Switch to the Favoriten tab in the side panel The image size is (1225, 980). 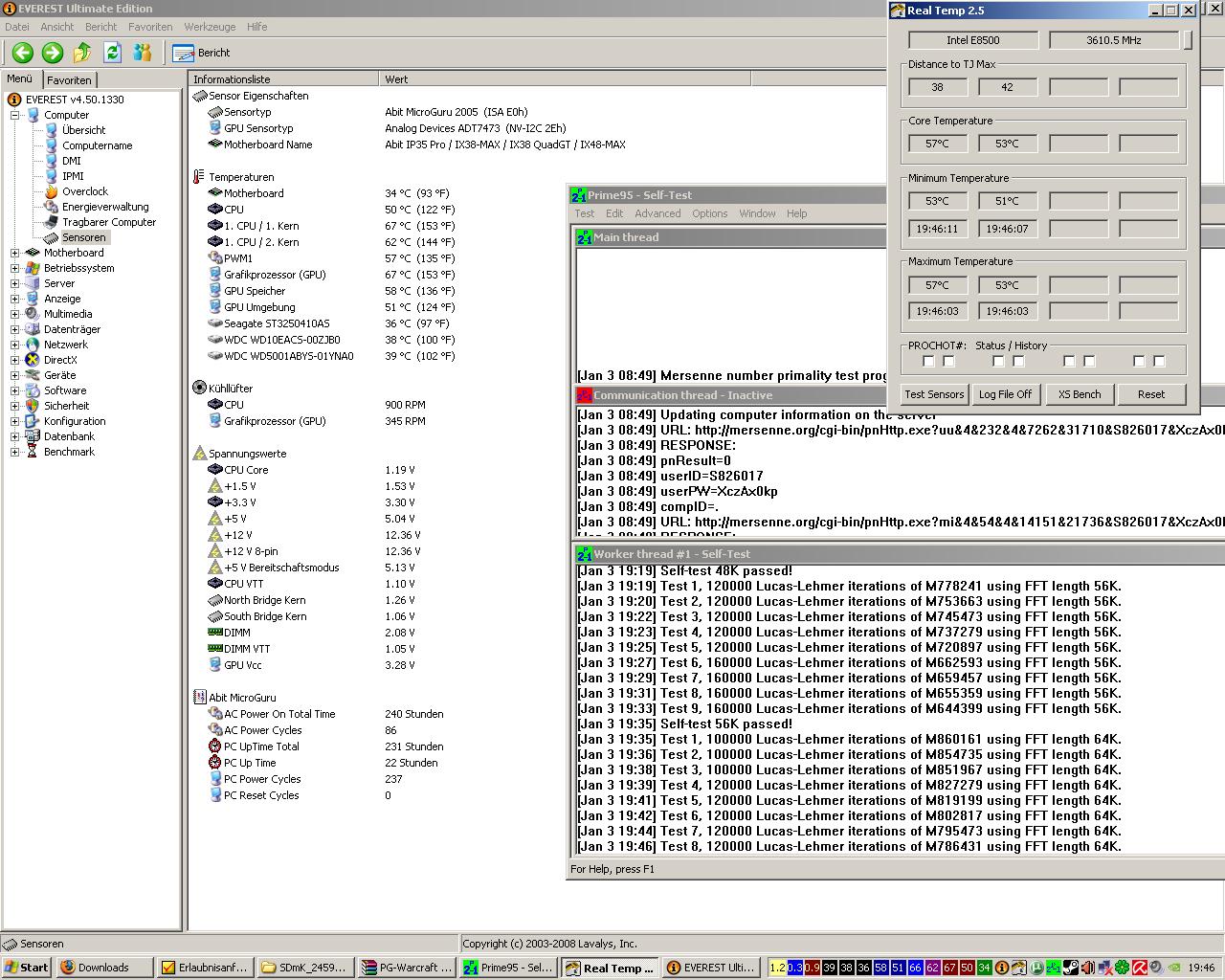tap(69, 80)
